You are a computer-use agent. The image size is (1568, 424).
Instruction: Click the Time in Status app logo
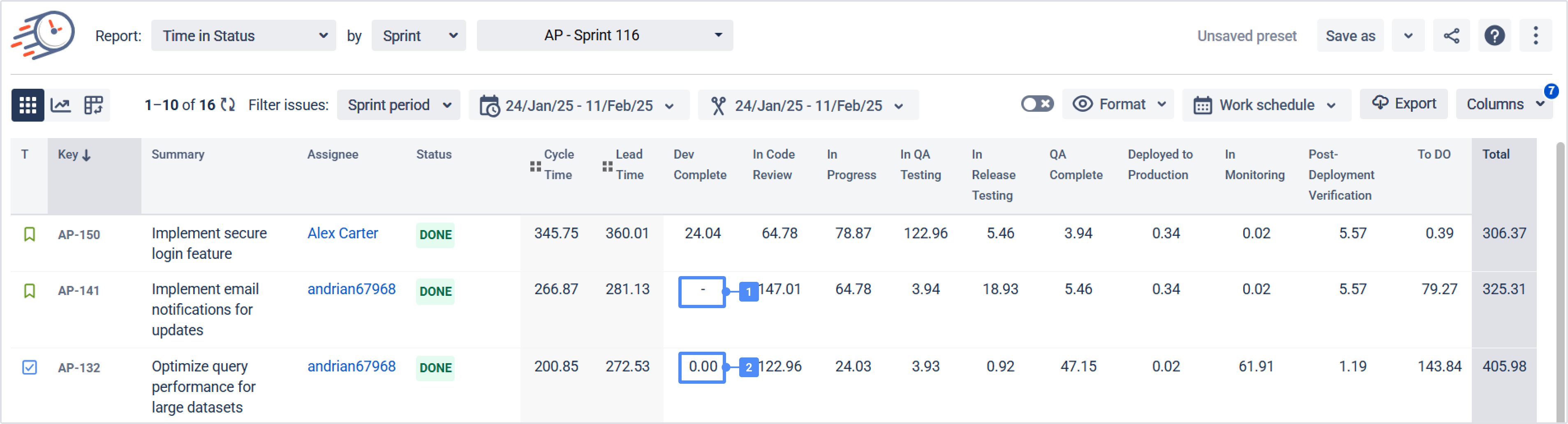(x=43, y=35)
